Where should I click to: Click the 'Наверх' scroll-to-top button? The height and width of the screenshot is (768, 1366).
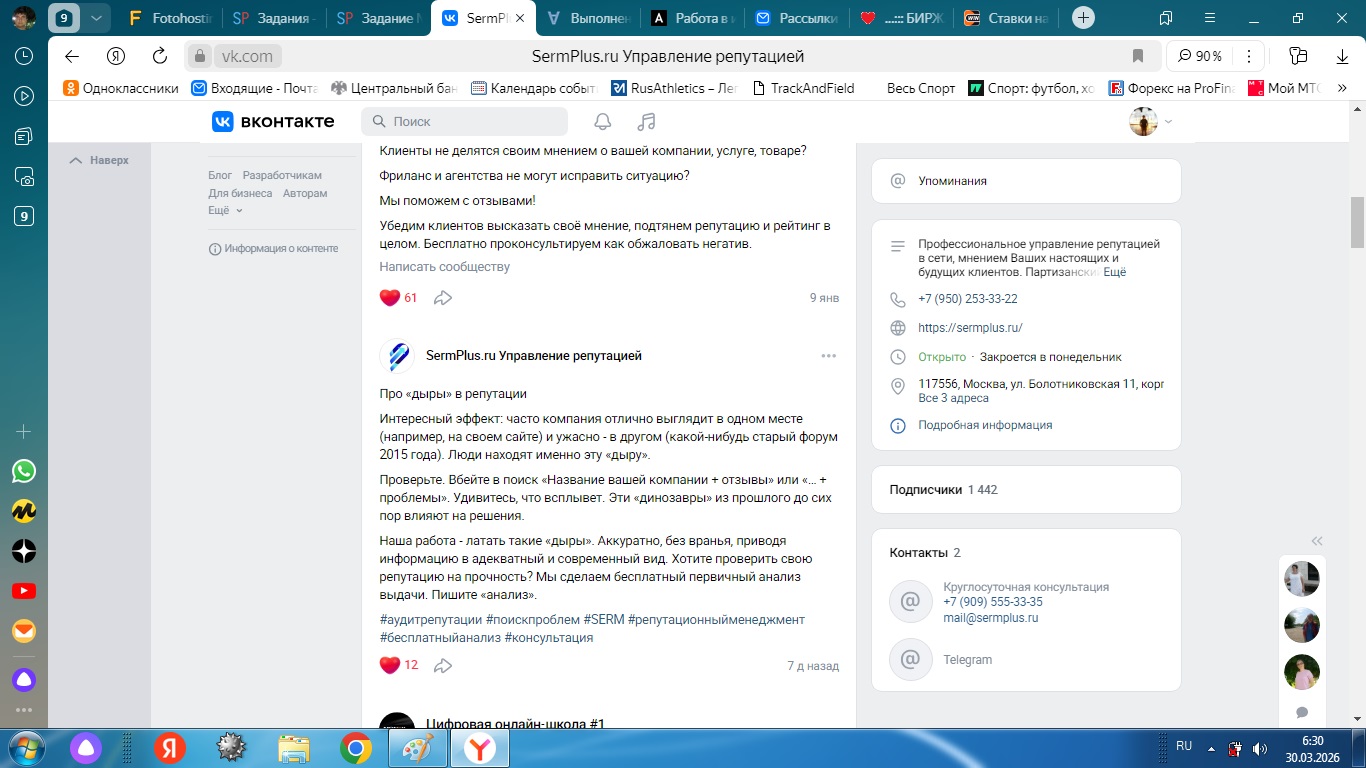click(99, 160)
